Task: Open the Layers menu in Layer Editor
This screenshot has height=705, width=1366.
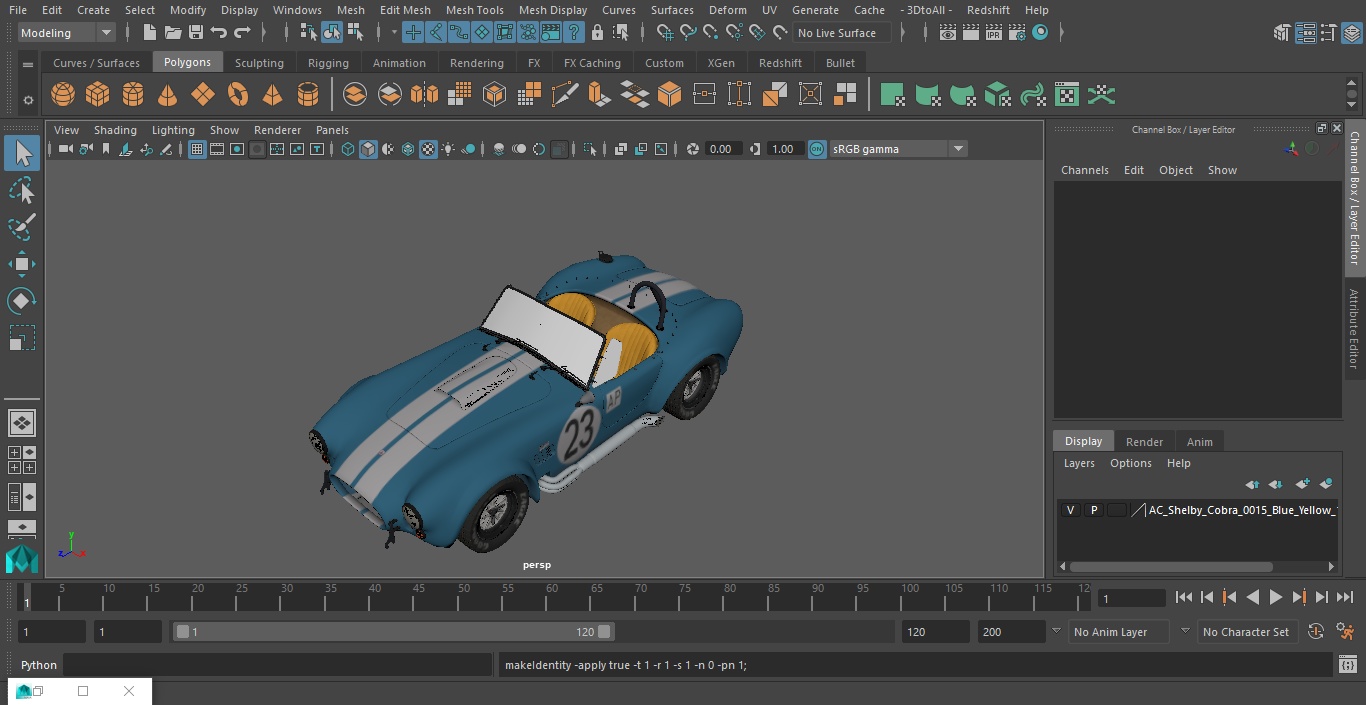Action: (x=1079, y=463)
